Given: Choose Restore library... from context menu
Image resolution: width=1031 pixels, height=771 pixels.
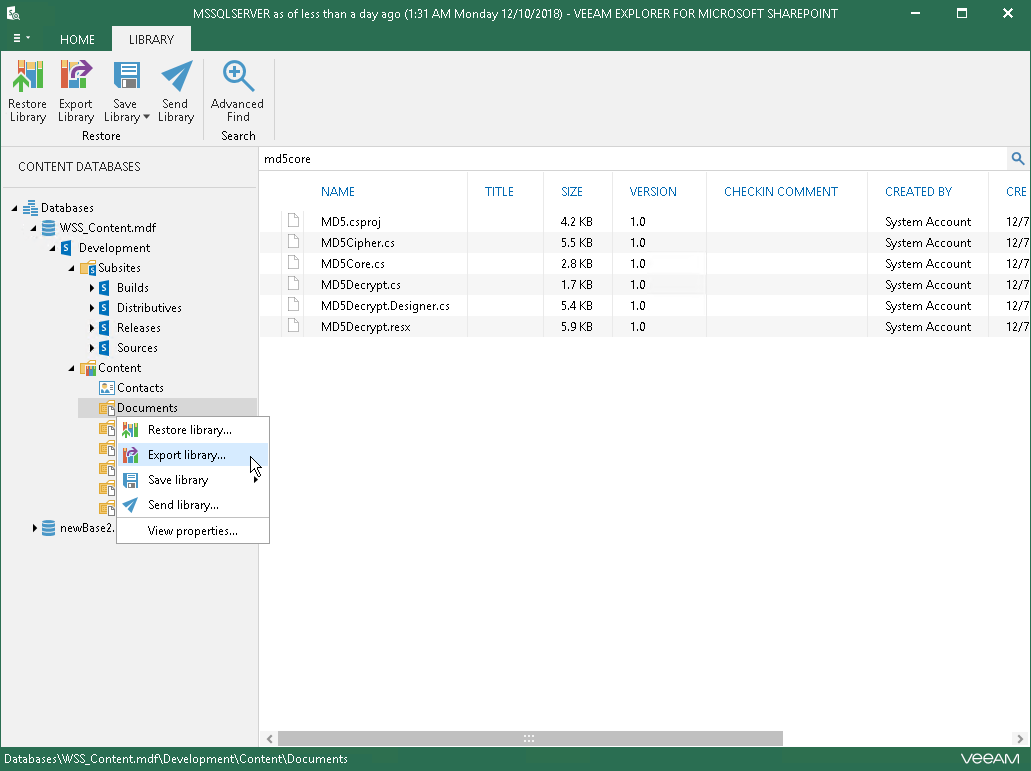Looking at the screenshot, I should click(x=193, y=430).
